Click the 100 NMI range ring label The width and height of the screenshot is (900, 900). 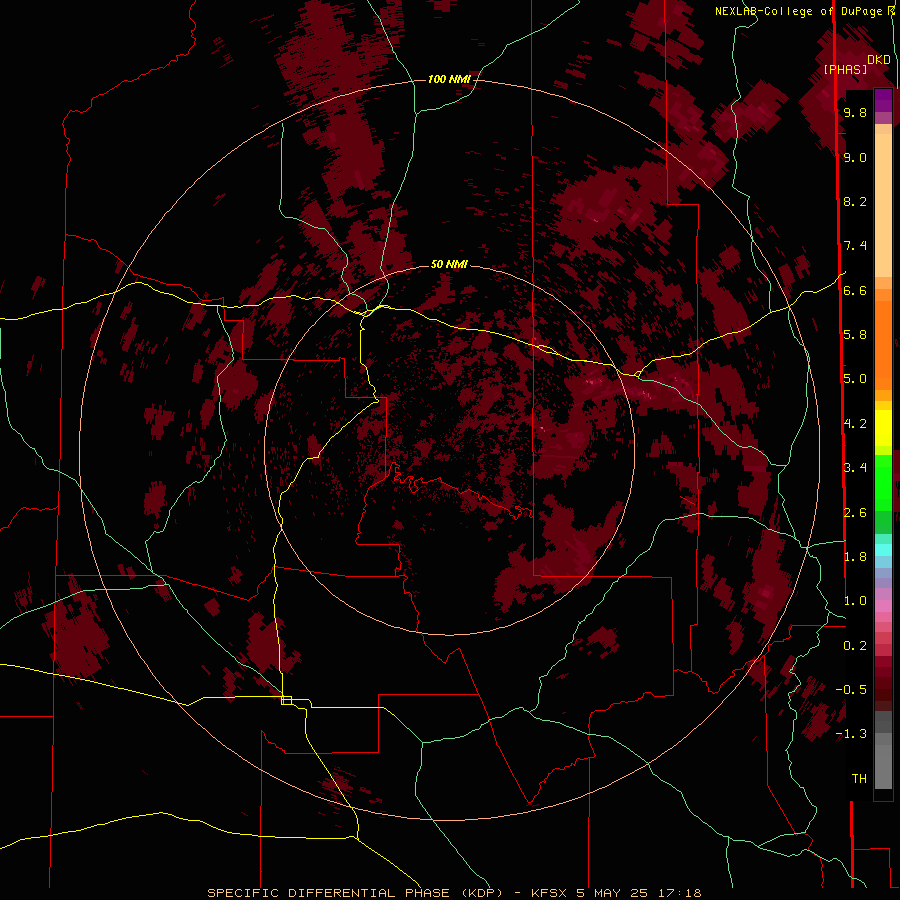pyautogui.click(x=449, y=79)
